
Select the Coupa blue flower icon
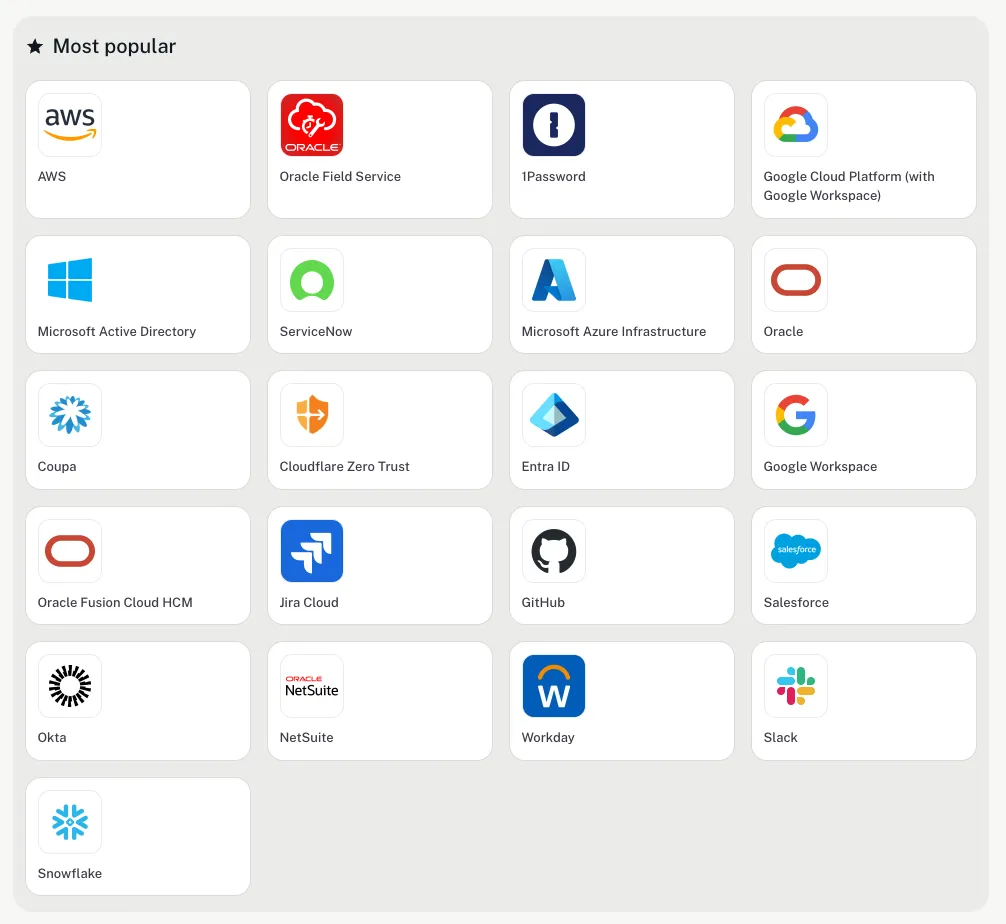(x=70, y=415)
